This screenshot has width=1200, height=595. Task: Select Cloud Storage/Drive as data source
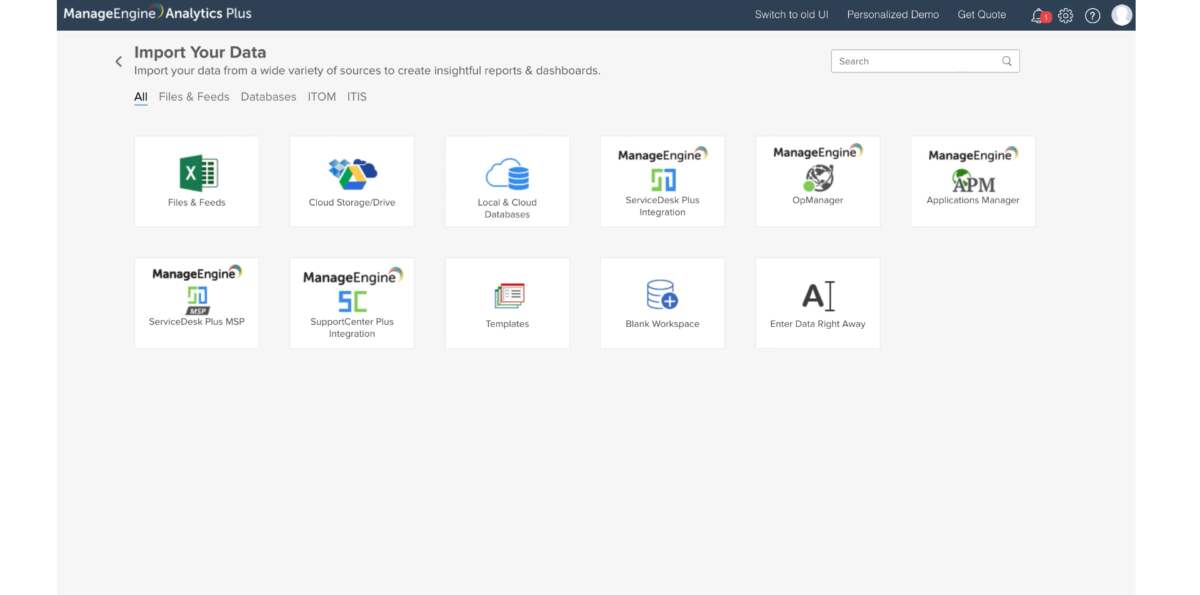[x=352, y=180]
